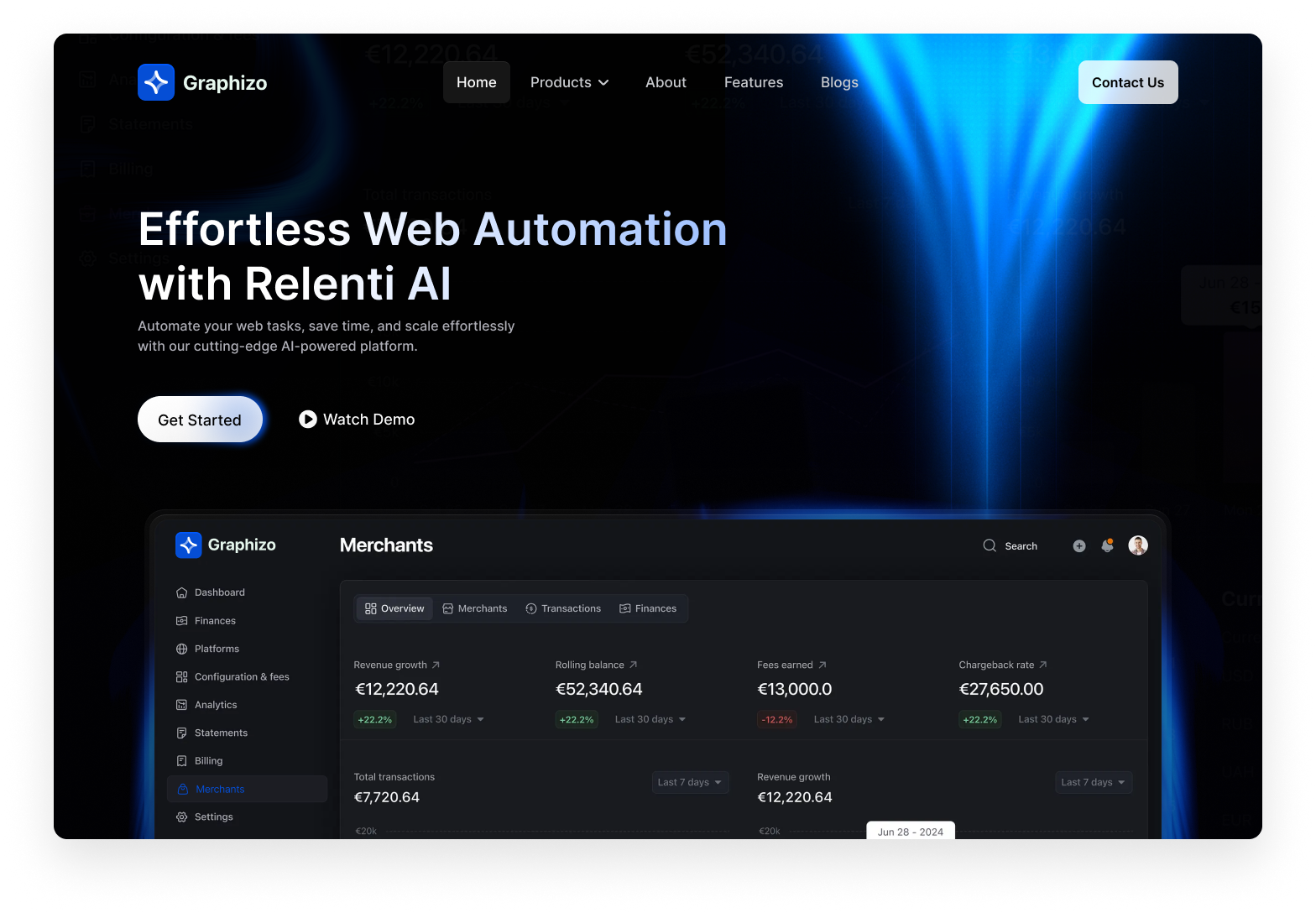Expand Last 30 days under Chargeback rate
The height and width of the screenshot is (913, 1316).
[1053, 719]
